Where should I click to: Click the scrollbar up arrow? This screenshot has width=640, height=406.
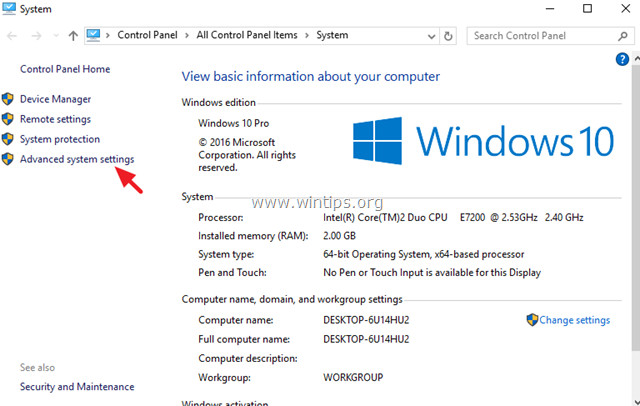click(x=636, y=59)
